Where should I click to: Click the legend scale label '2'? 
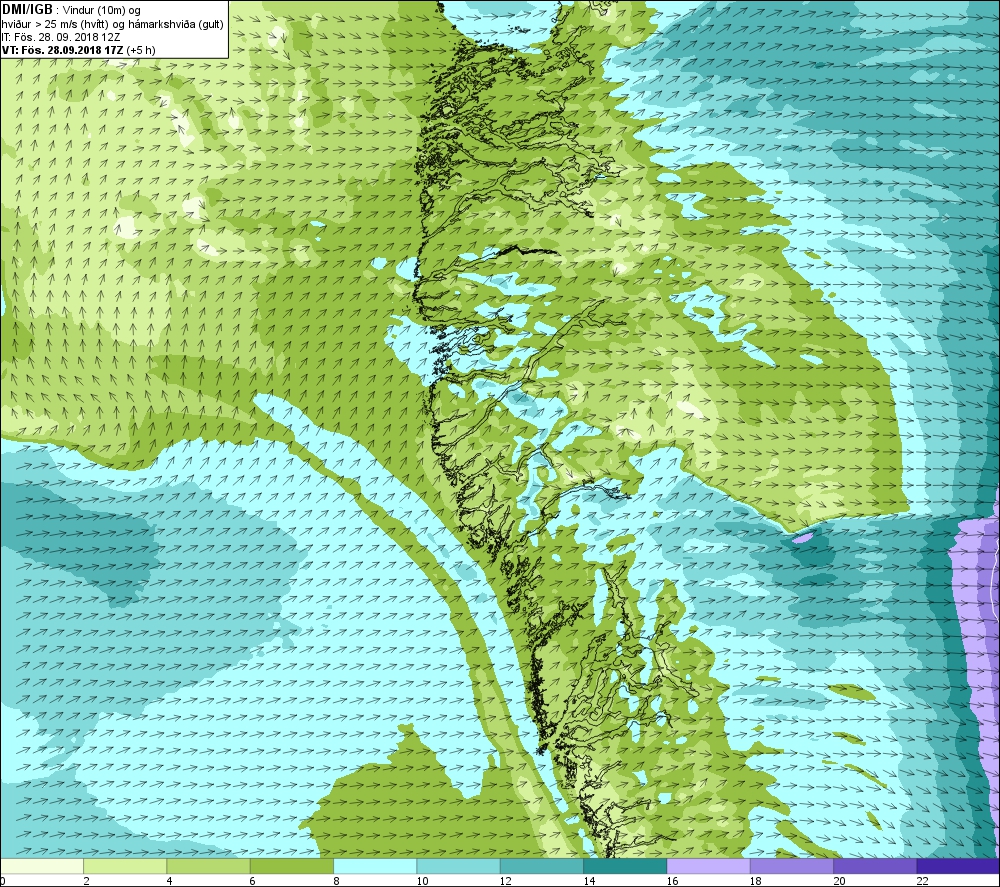(86, 881)
